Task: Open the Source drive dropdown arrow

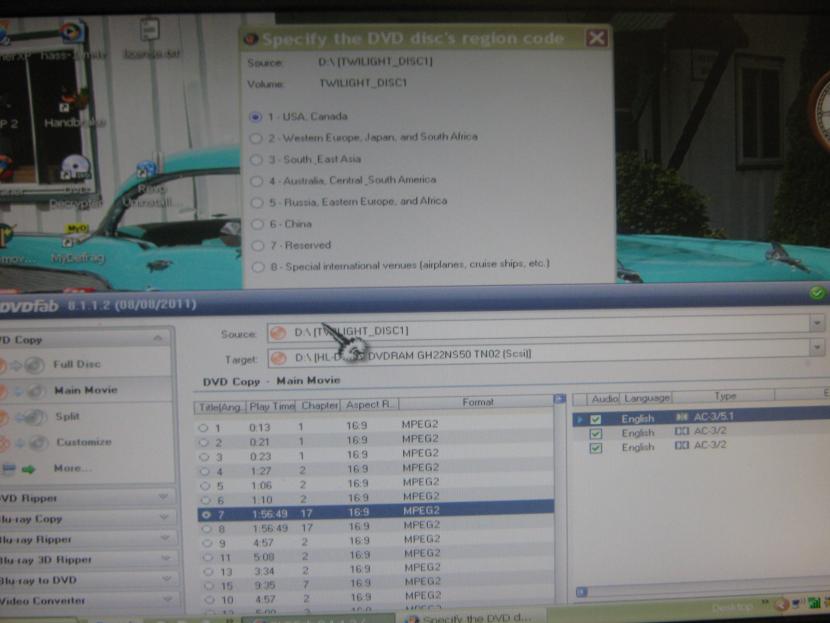Action: 817,322
